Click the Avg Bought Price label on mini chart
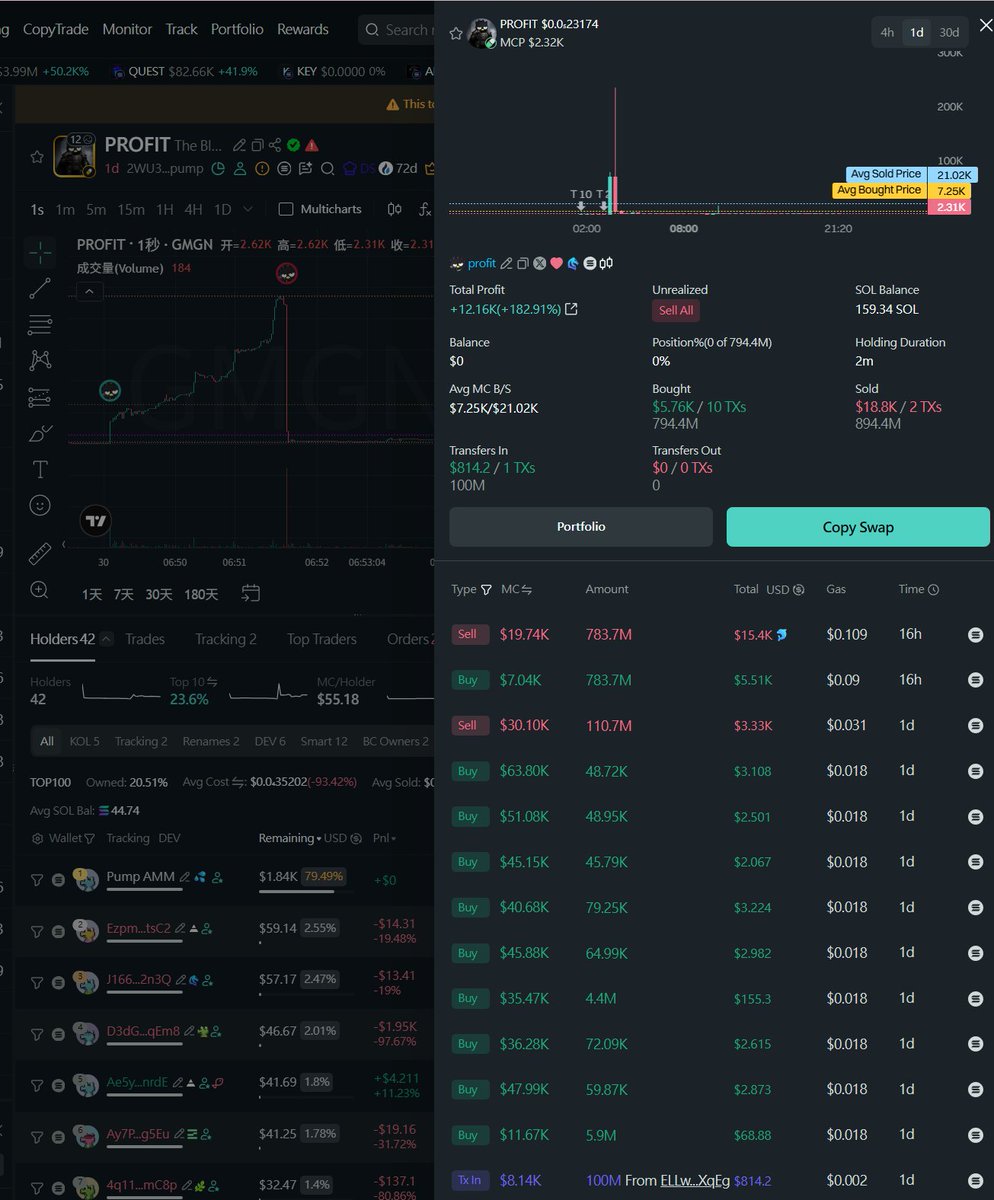 click(879, 190)
